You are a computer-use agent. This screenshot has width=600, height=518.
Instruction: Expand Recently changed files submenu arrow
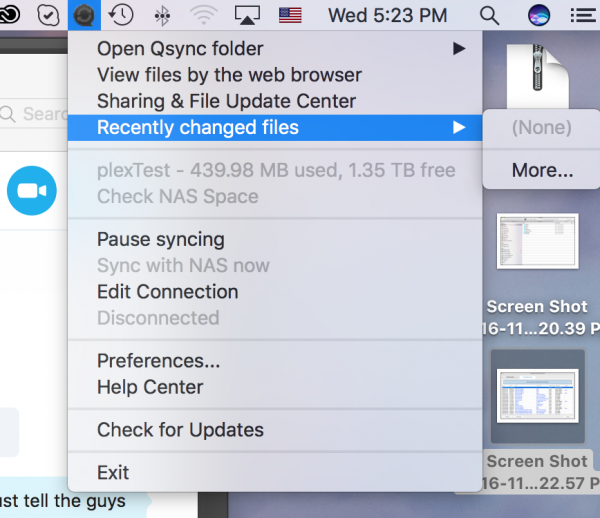point(459,127)
